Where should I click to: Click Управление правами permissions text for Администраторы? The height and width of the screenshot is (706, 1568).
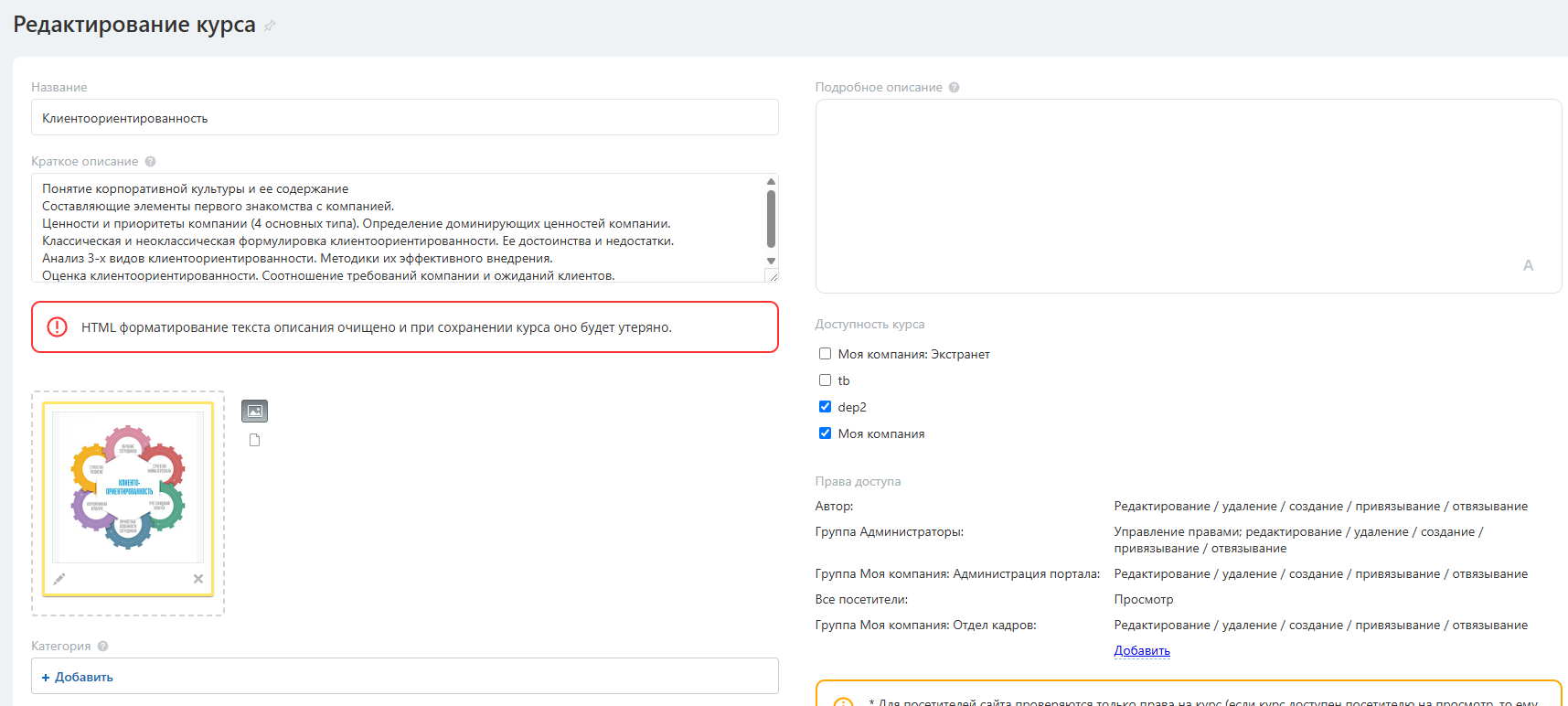pyautogui.click(x=1298, y=540)
